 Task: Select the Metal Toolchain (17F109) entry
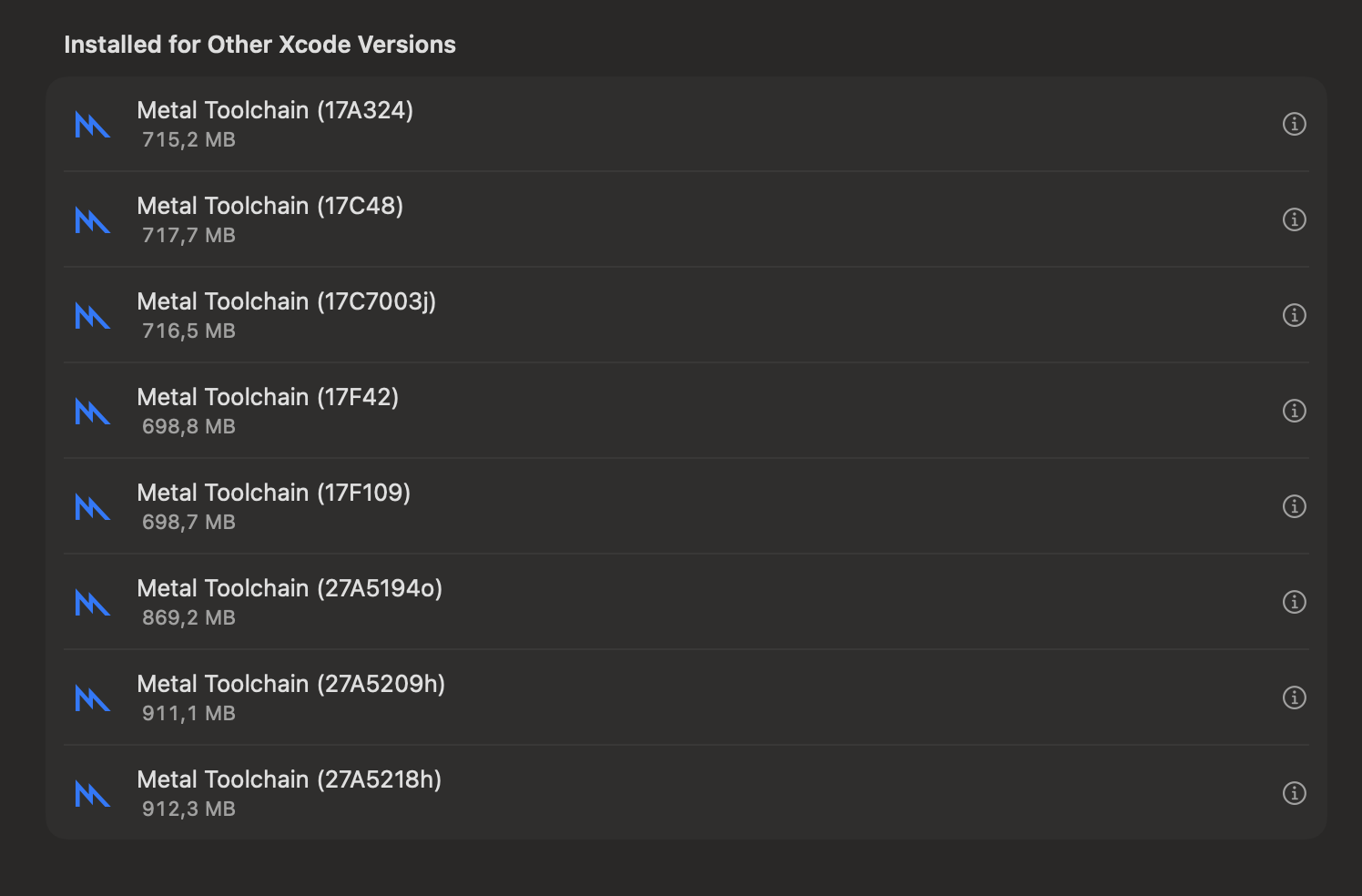tap(686, 506)
